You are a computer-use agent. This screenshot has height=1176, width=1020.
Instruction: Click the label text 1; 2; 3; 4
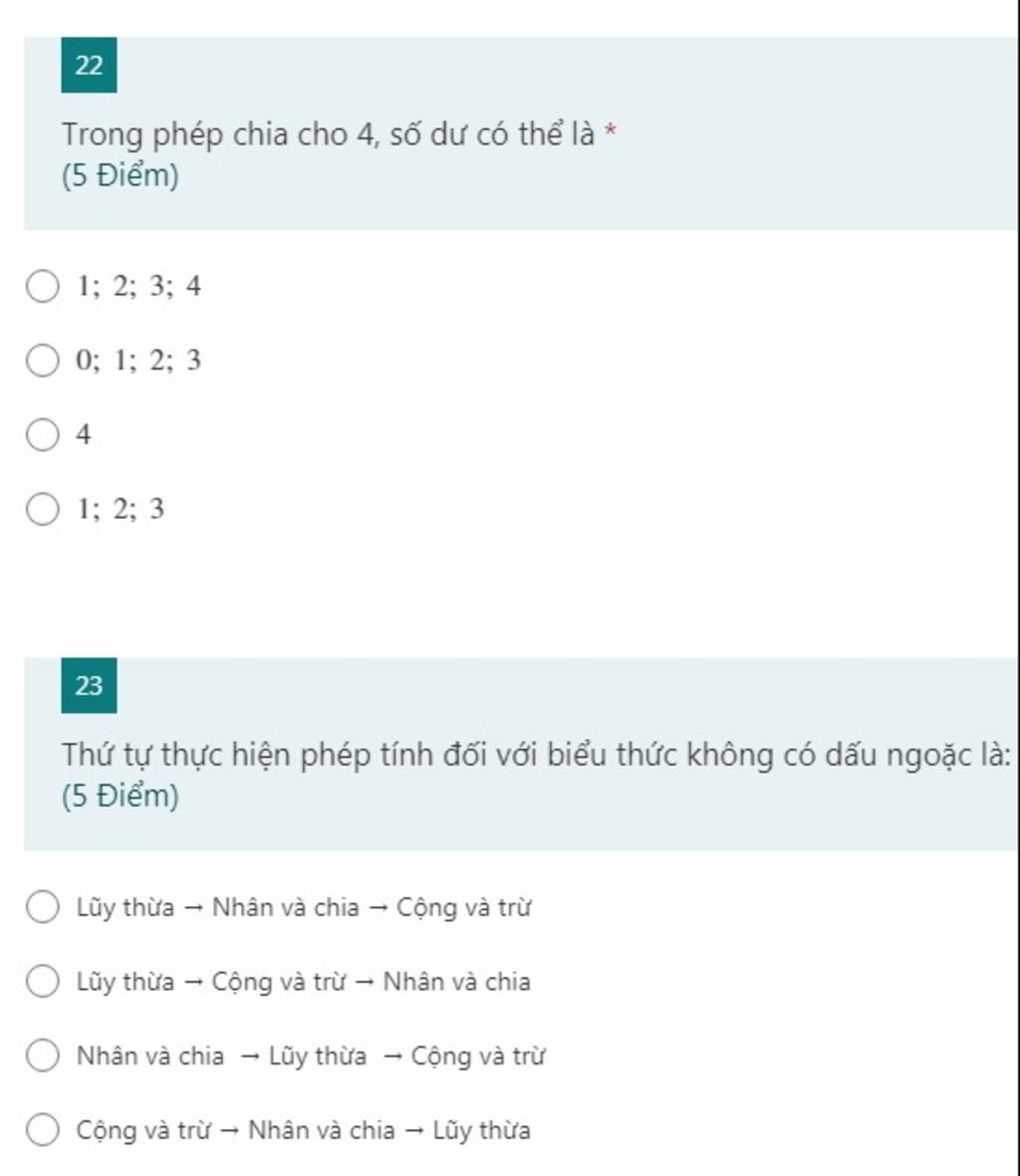(x=138, y=287)
